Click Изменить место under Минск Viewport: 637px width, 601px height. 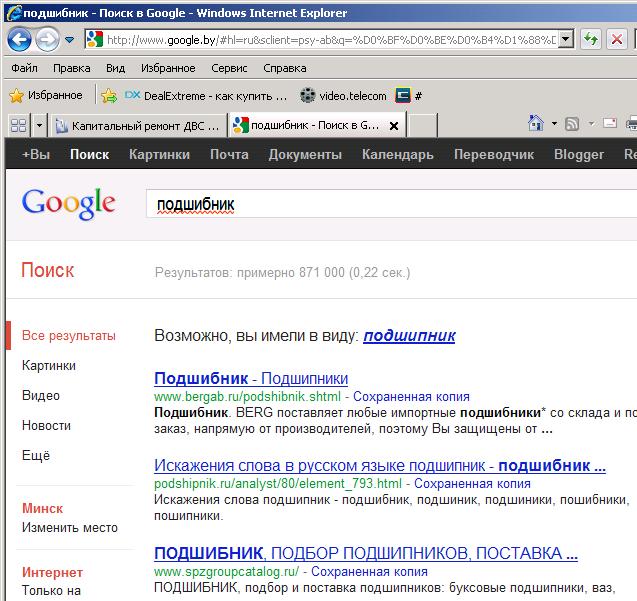click(x=70, y=527)
